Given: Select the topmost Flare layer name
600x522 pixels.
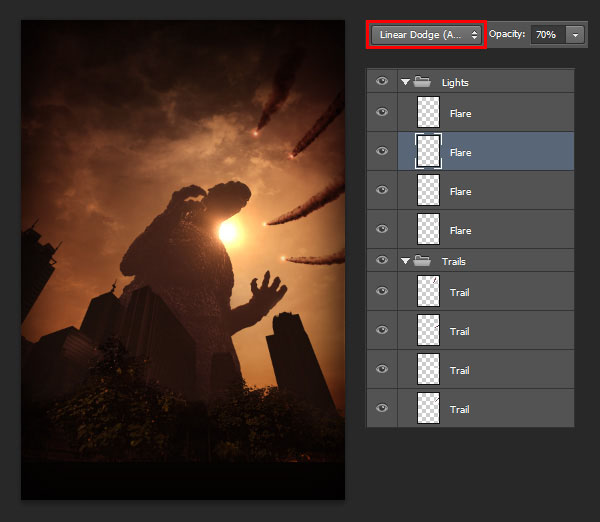Looking at the screenshot, I should pos(461,114).
